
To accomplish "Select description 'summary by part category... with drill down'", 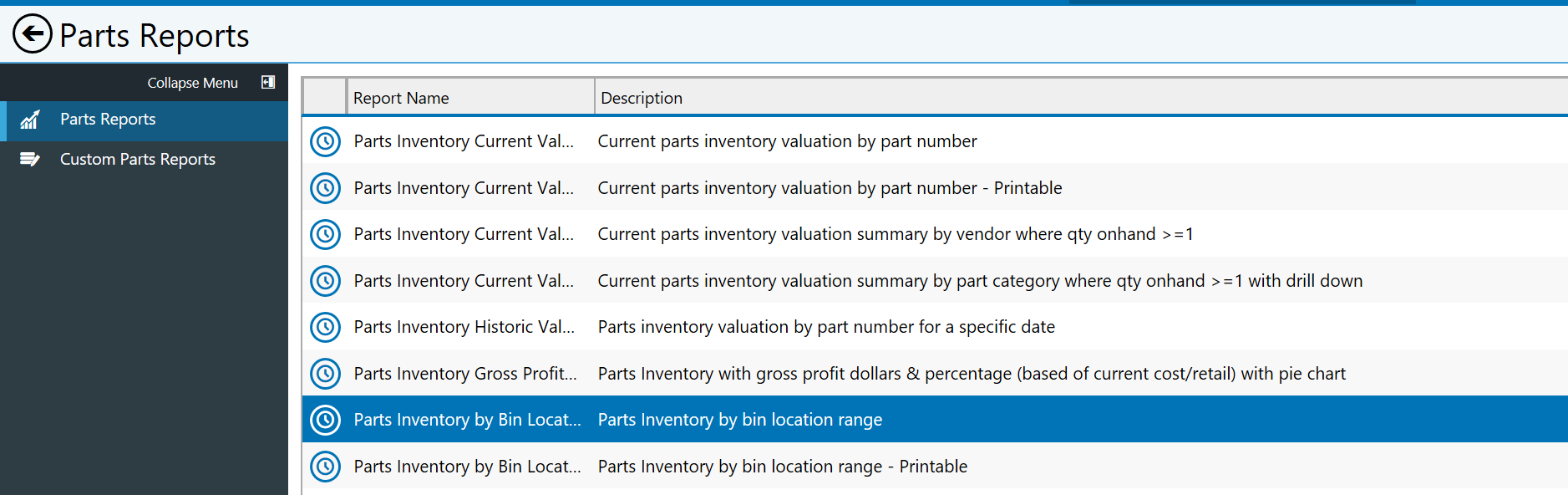I will (x=980, y=281).
